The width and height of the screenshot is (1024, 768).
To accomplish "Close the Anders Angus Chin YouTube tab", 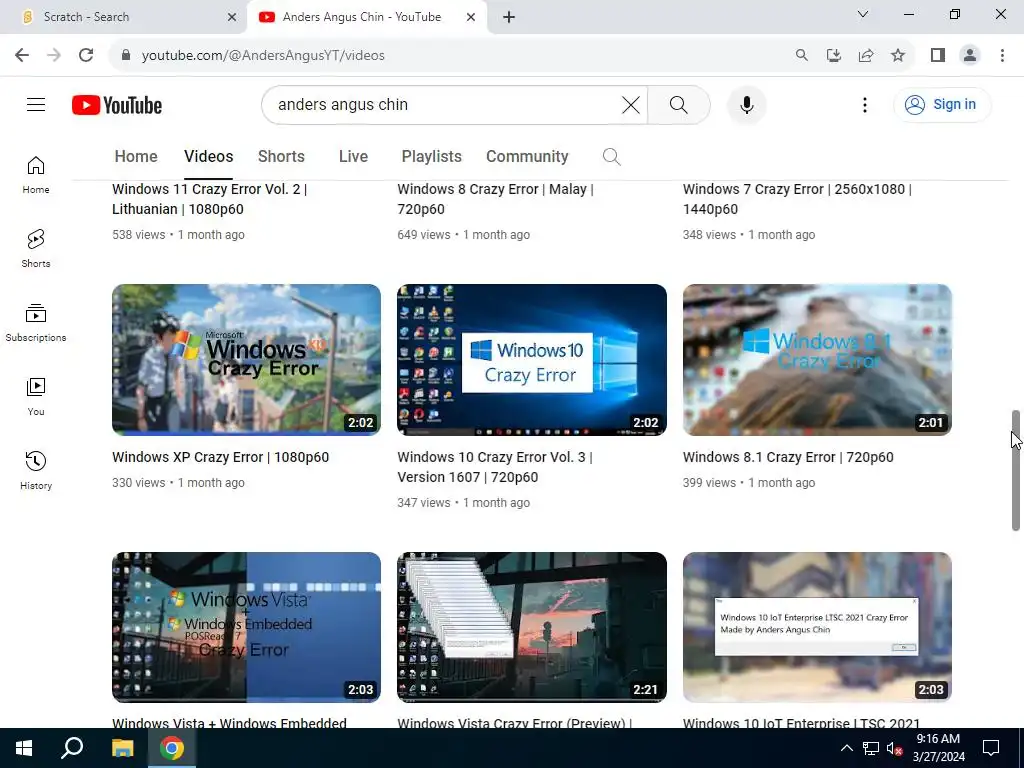I will (x=471, y=17).
